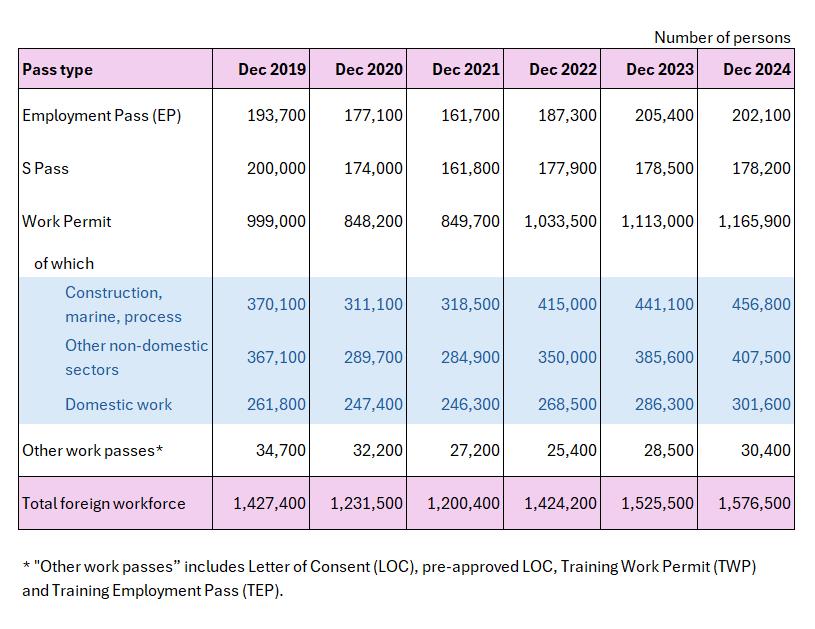The width and height of the screenshot is (815, 629).
Task: Click the Pass type column header
Action: 57,69
